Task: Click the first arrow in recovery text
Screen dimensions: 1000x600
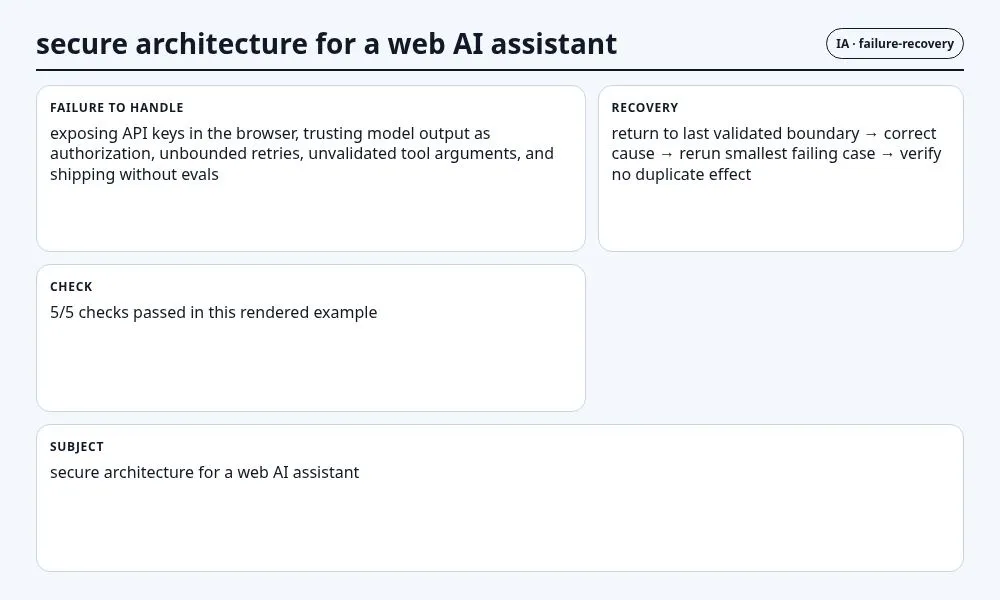Action: click(871, 134)
